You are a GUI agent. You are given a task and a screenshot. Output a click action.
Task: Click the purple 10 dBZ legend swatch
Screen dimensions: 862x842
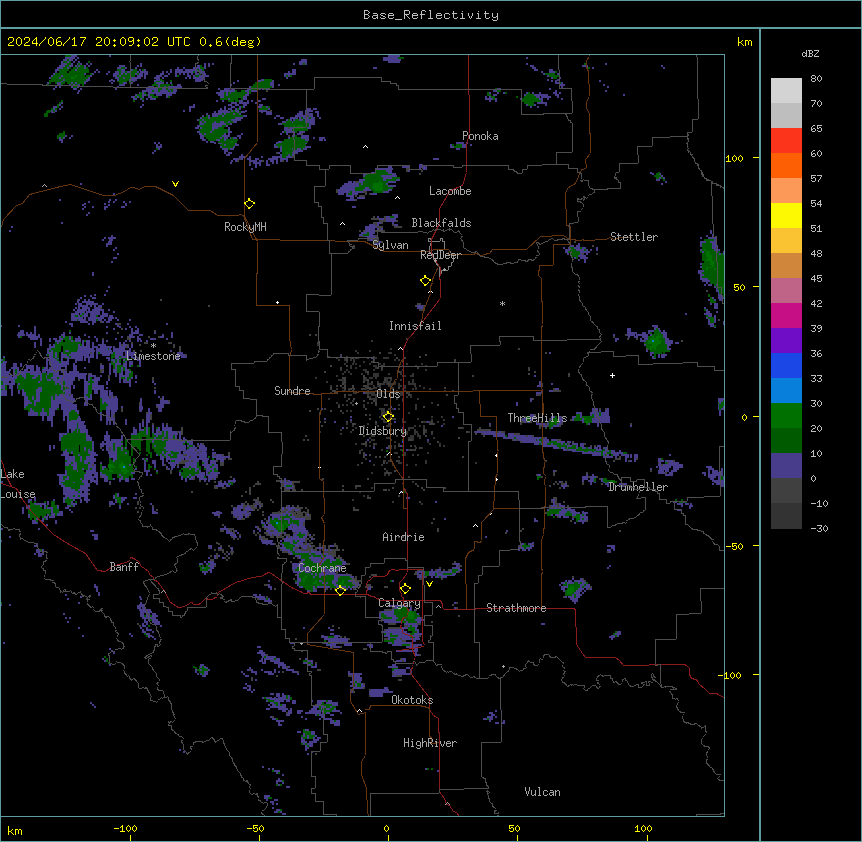tap(786, 466)
